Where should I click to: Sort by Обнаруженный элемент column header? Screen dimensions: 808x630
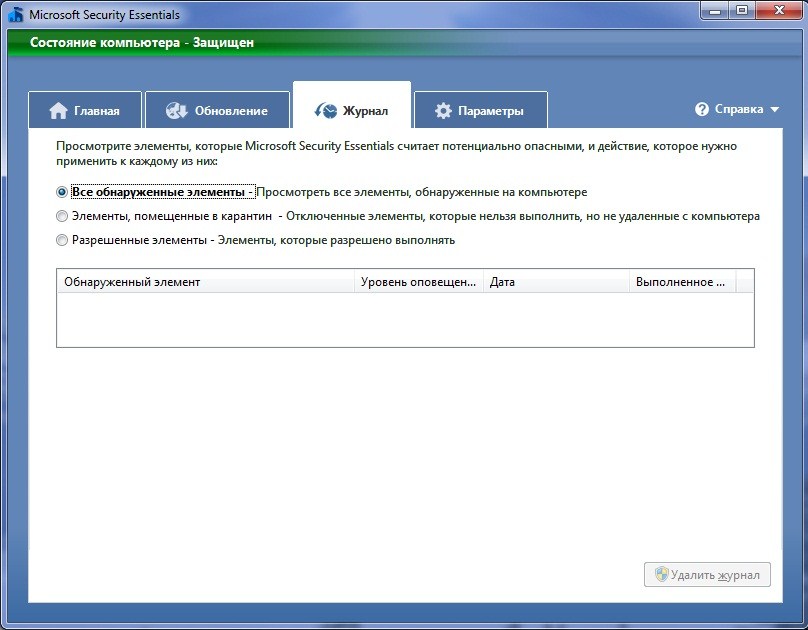click(x=206, y=282)
